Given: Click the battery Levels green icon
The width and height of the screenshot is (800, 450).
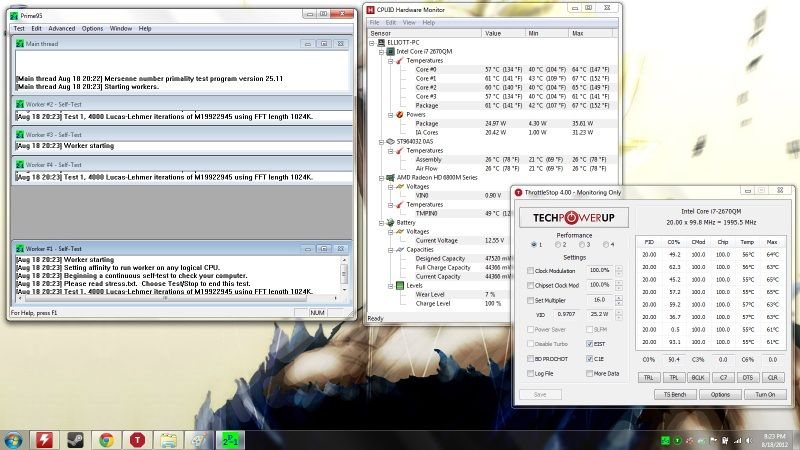Looking at the screenshot, I should [x=399, y=285].
